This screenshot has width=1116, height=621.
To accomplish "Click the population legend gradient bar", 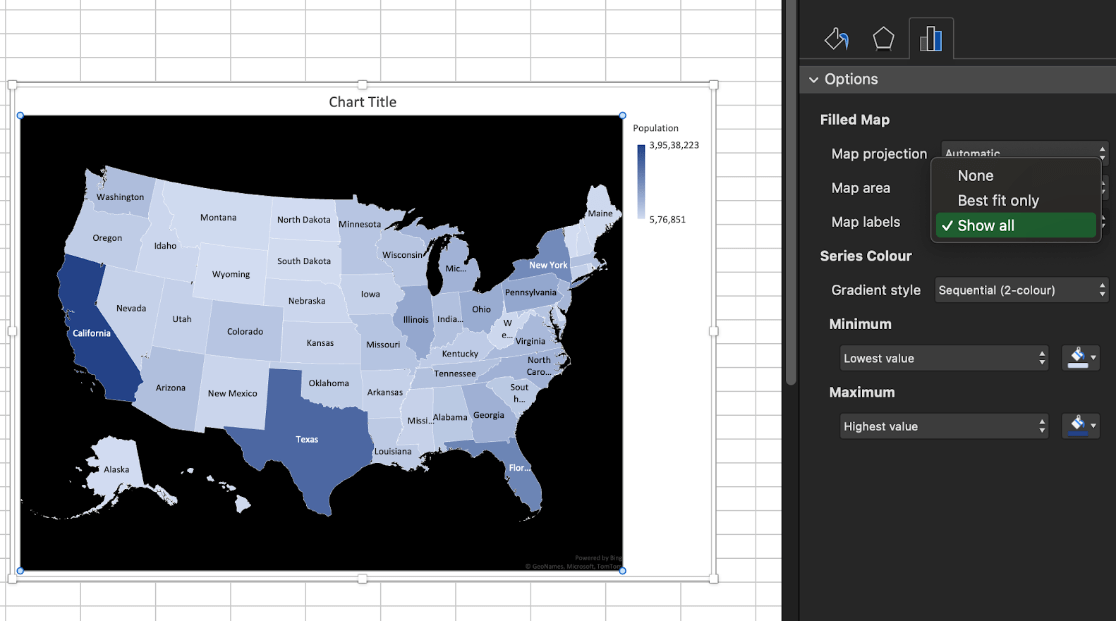I will click(641, 181).
